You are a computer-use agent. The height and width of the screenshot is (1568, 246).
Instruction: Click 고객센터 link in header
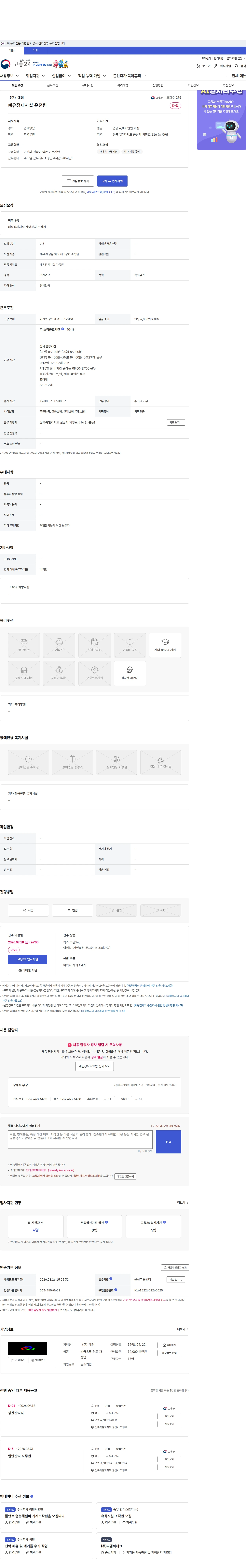pyautogui.click(x=207, y=58)
